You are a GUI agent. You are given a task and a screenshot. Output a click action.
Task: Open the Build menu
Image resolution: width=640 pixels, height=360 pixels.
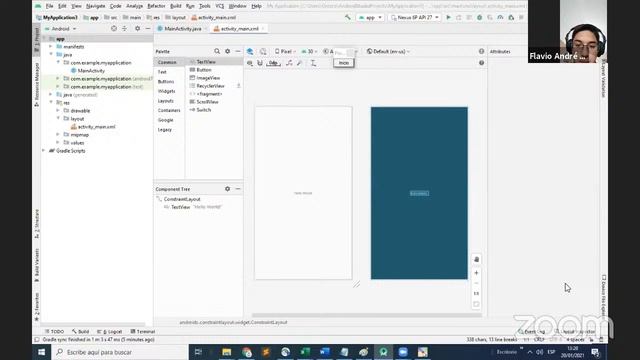176,6
